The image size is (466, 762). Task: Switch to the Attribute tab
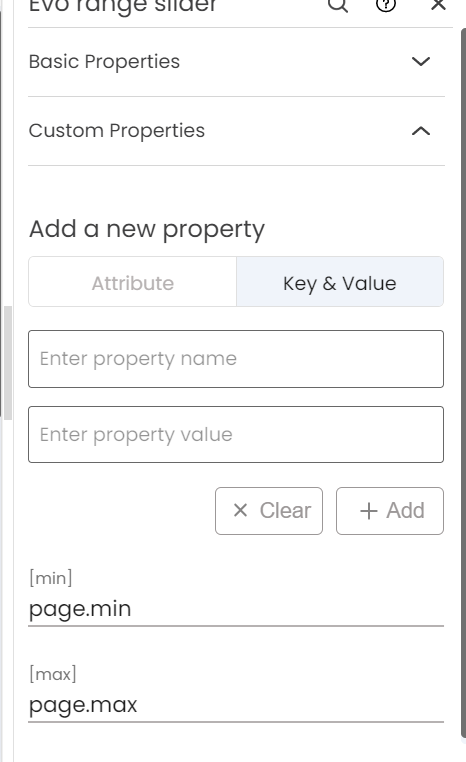[x=133, y=282]
